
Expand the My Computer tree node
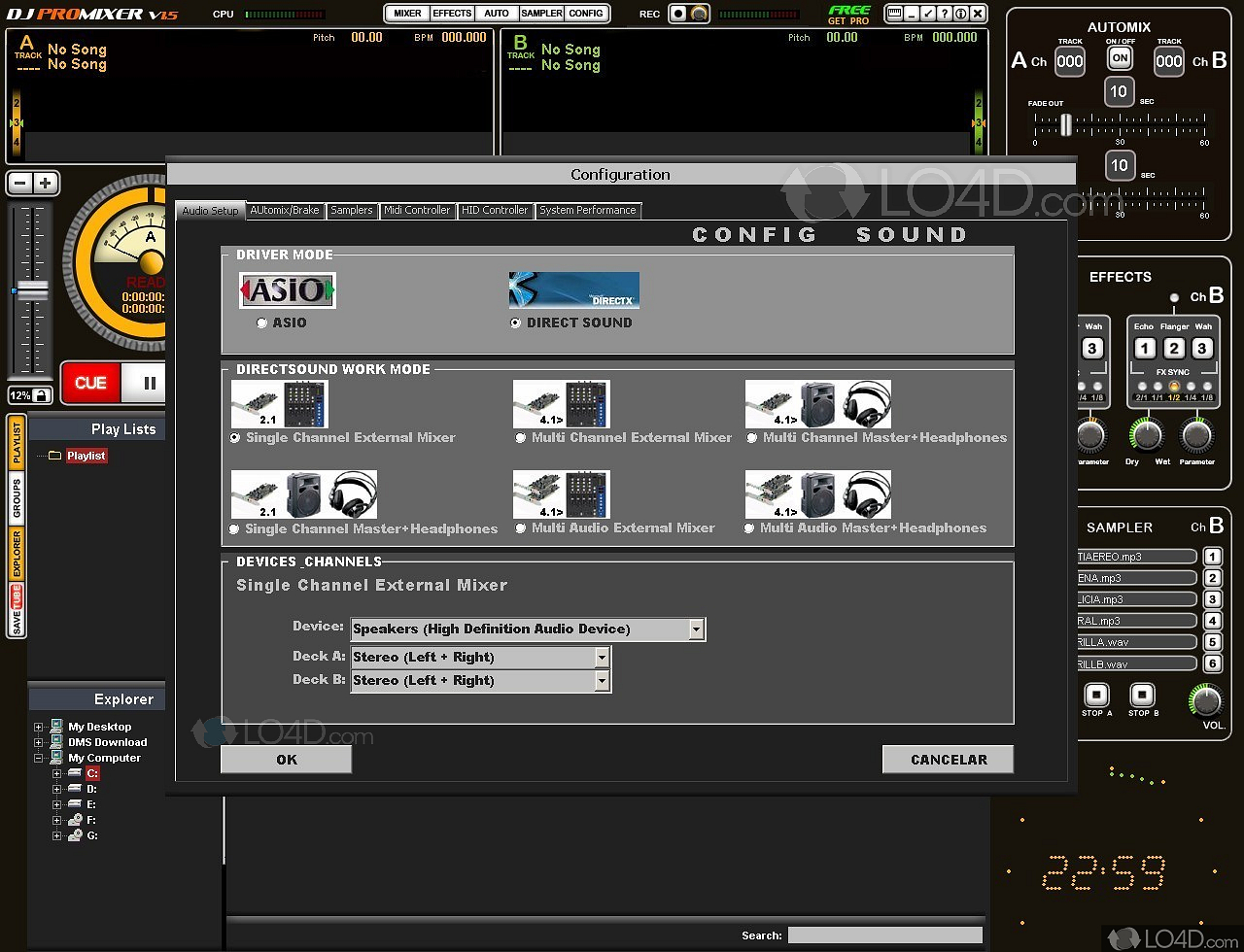[x=38, y=757]
